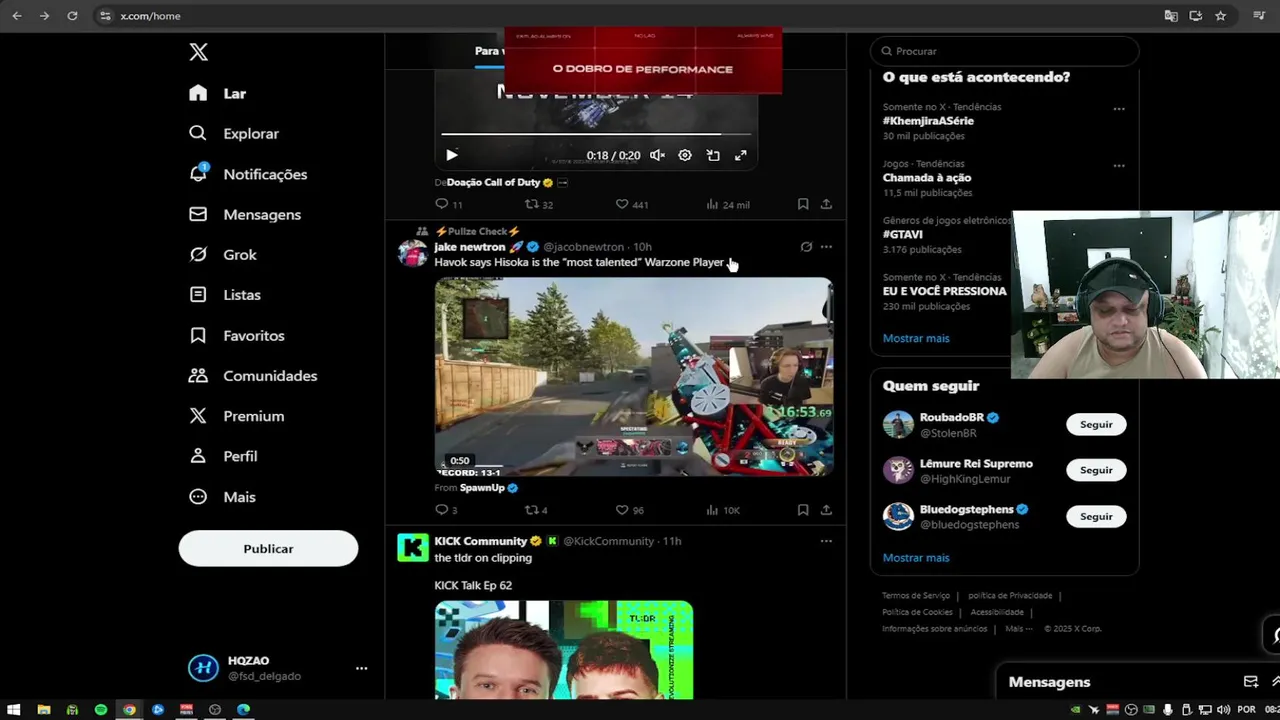The width and height of the screenshot is (1280, 720).
Task: View analytics of post with 10K views
Action: click(723, 510)
